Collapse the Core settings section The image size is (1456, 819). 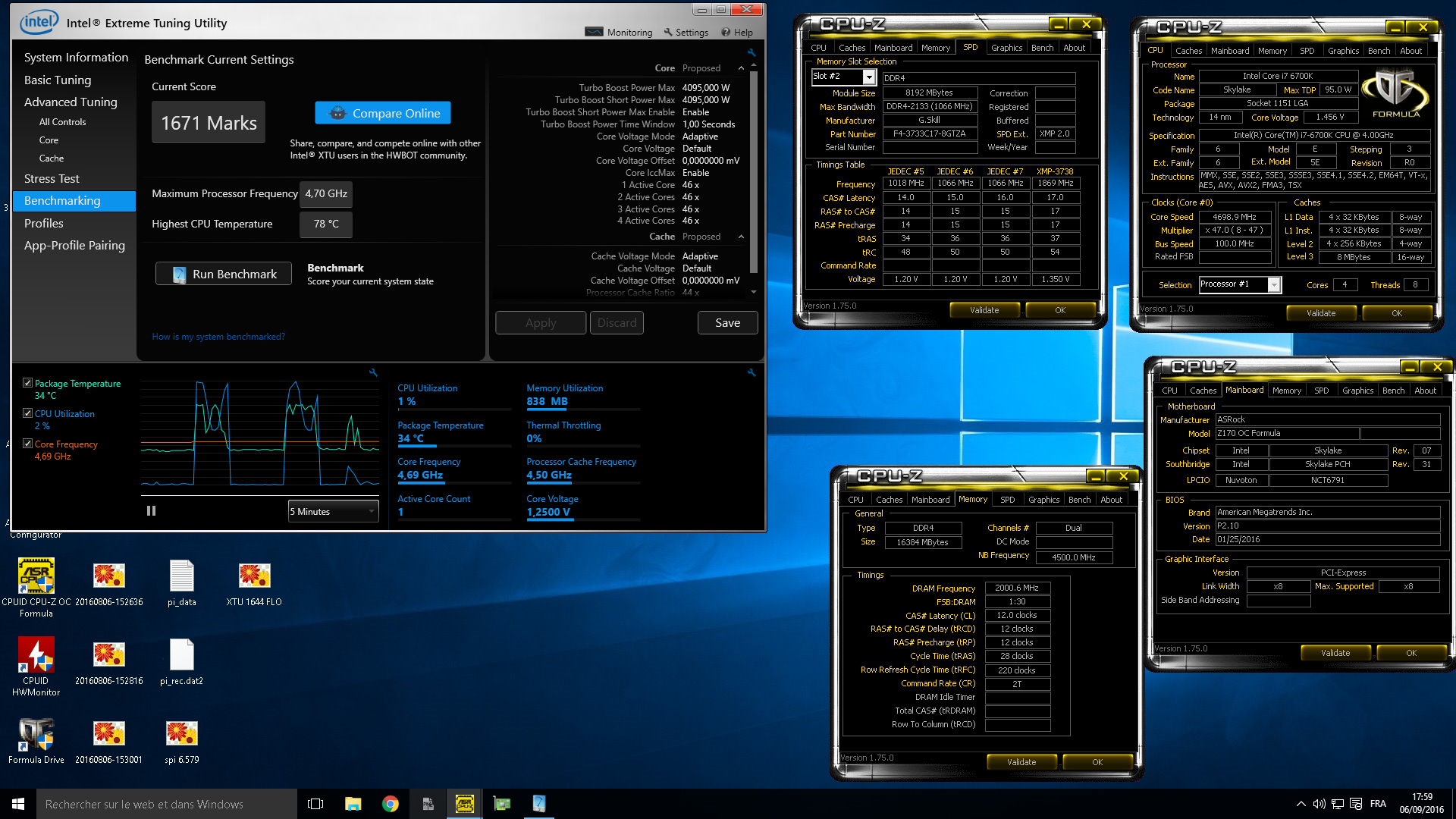tap(741, 68)
